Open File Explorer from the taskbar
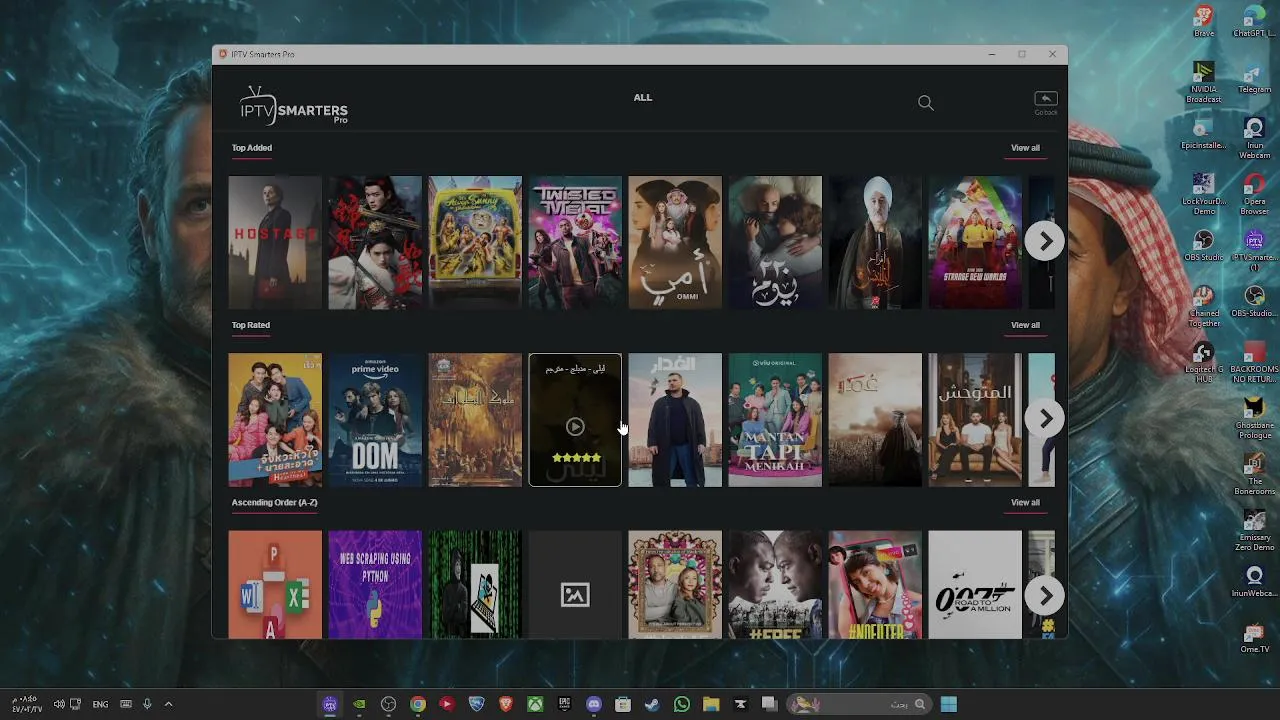This screenshot has width=1280, height=720. (711, 704)
